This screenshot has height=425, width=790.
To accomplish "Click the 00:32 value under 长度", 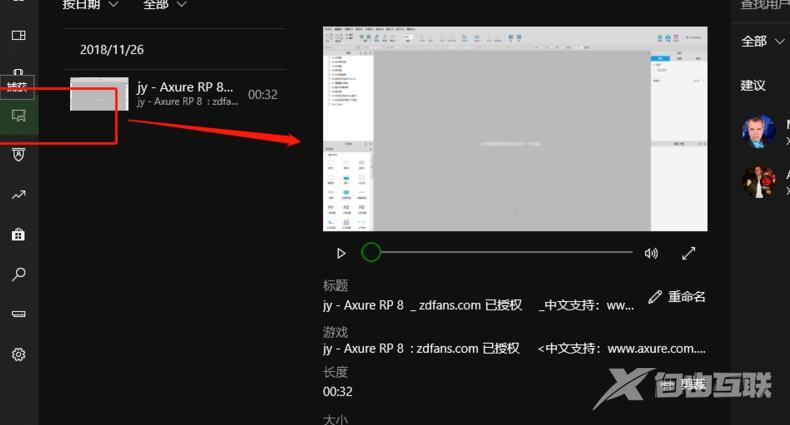I will (338, 391).
